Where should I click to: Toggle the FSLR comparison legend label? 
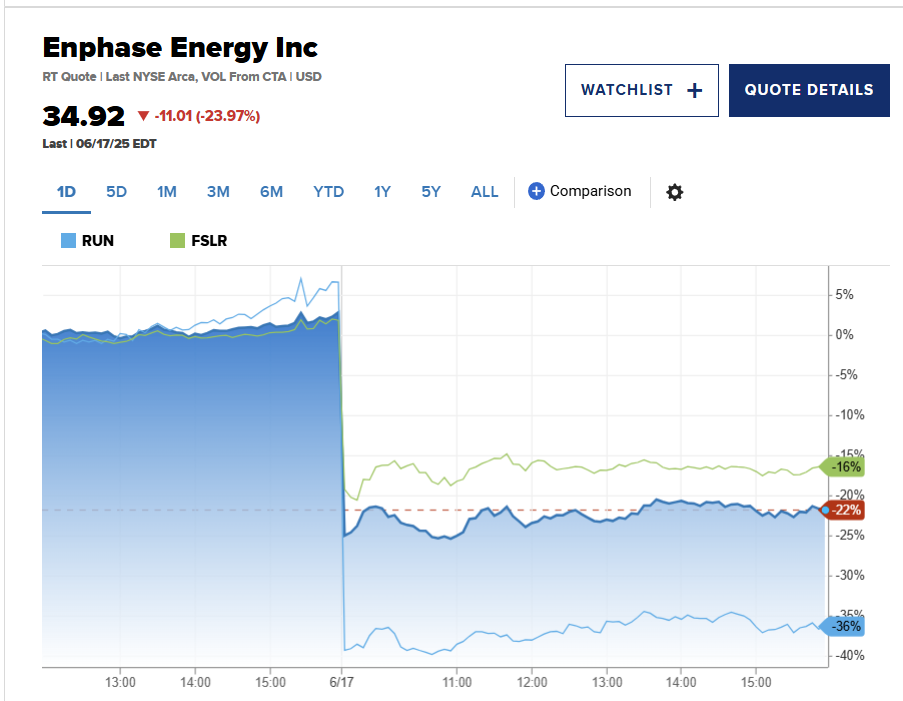click(209, 241)
